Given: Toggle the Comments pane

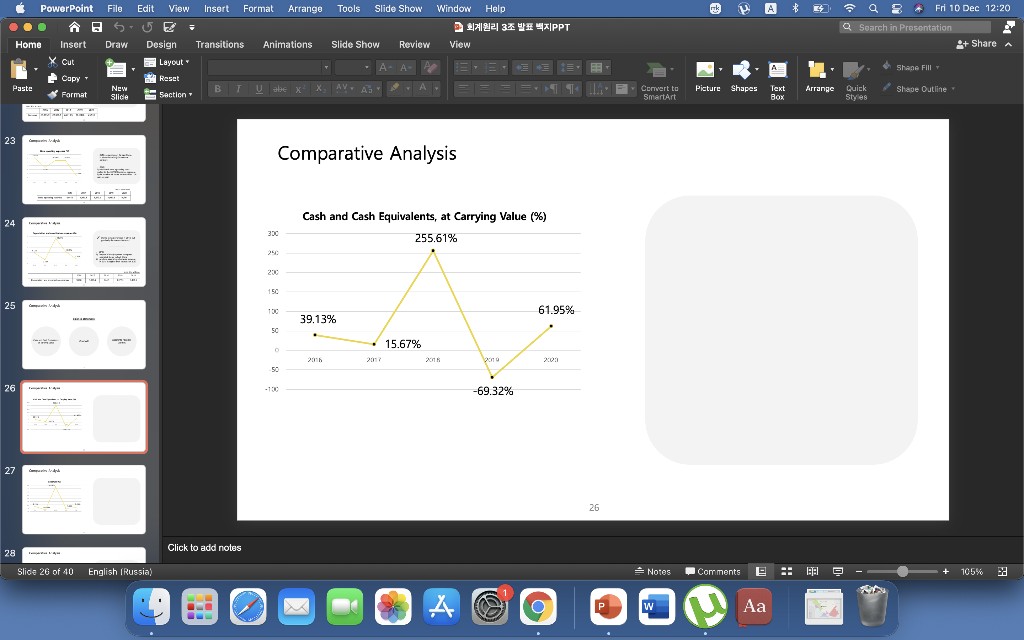Looking at the screenshot, I should point(712,571).
